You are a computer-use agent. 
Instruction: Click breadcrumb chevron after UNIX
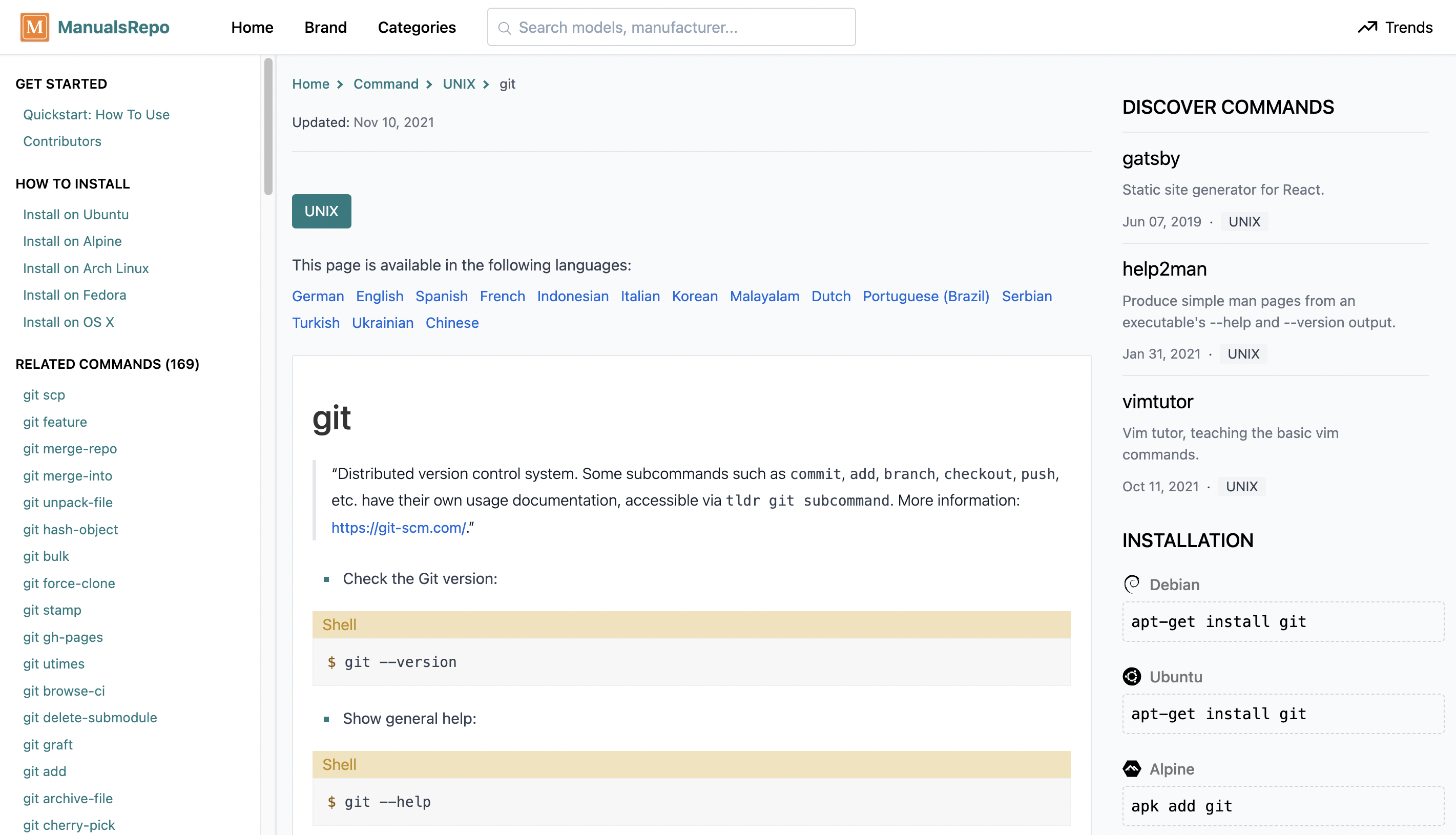(486, 85)
